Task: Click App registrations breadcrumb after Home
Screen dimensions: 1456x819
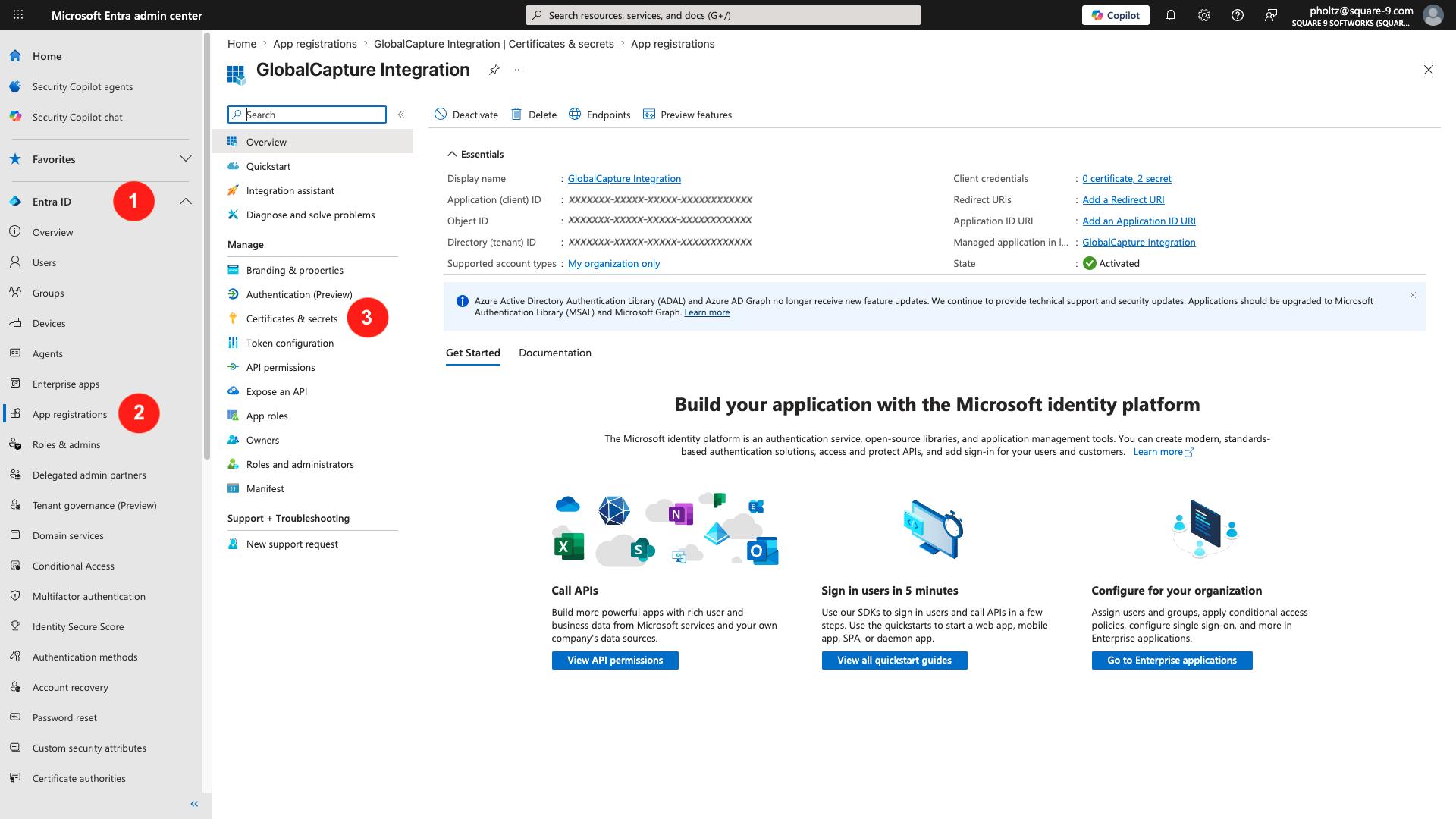Action: pyautogui.click(x=315, y=44)
